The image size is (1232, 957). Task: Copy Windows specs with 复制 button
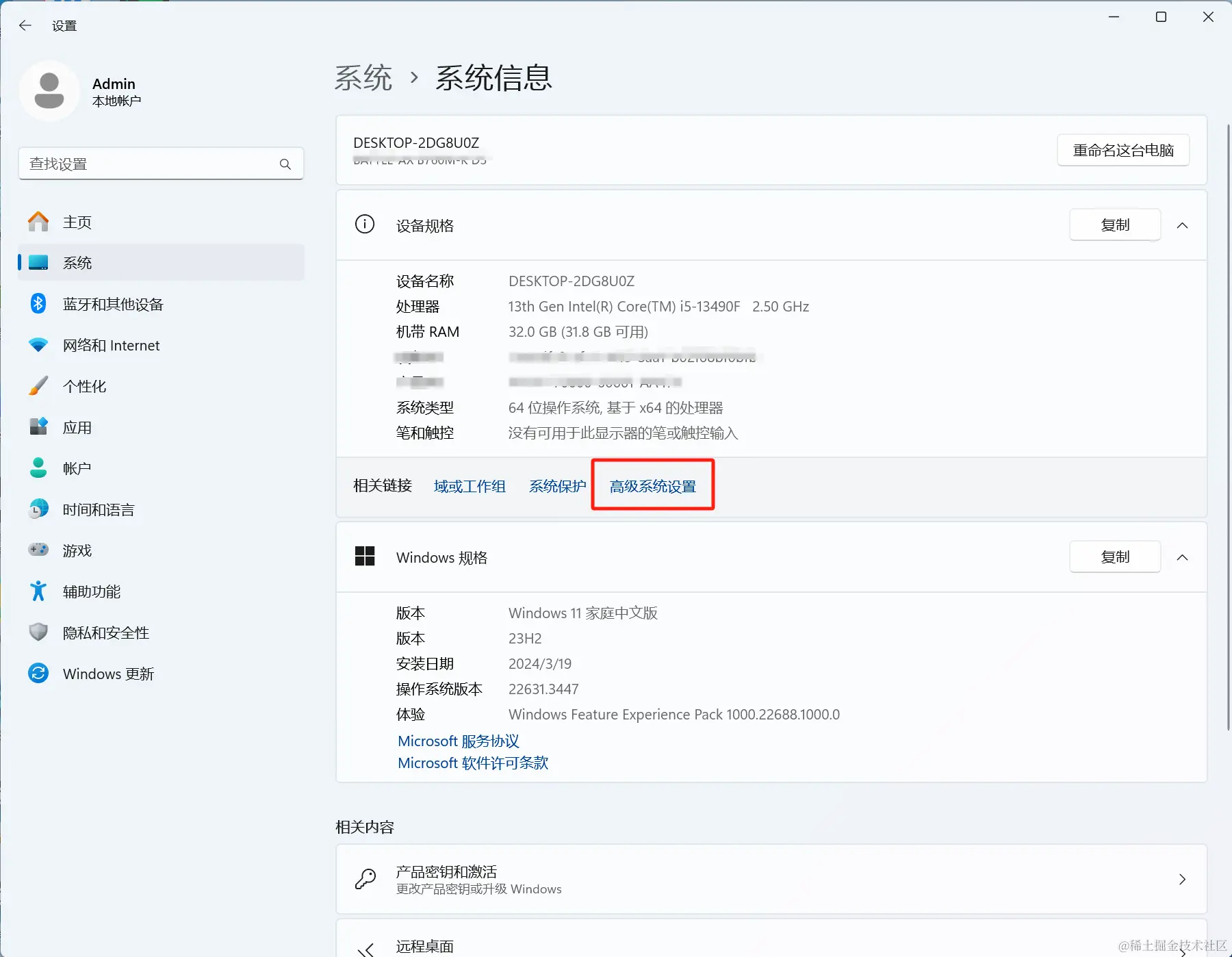(1115, 557)
